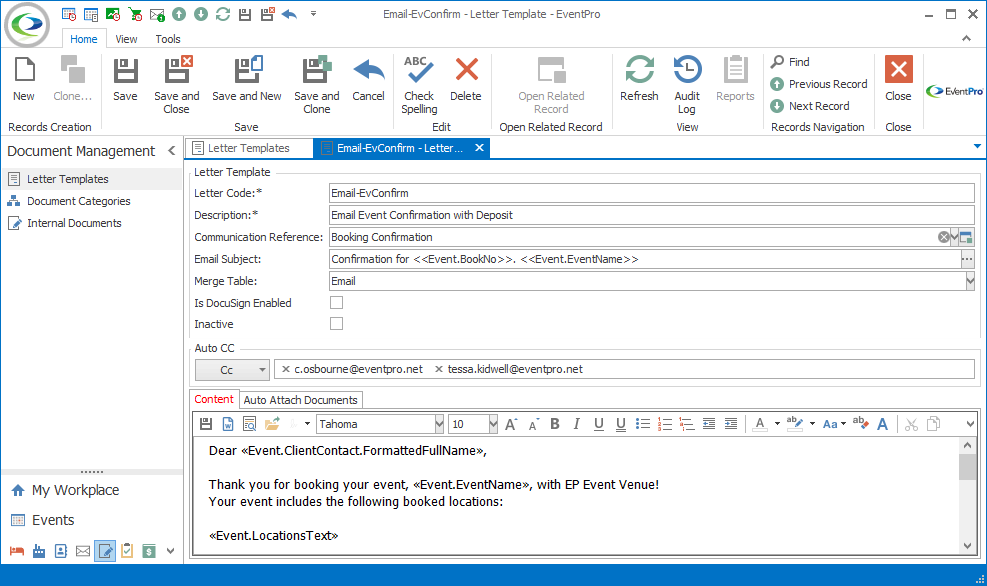This screenshot has height=586, width=987.
Task: Open the clipboard tasks icon in sidebar
Action: tap(127, 551)
